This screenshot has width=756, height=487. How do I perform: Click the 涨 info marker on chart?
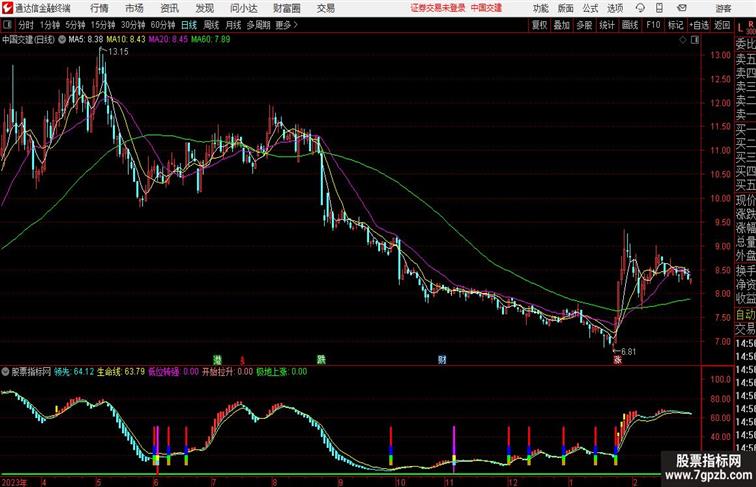click(618, 360)
